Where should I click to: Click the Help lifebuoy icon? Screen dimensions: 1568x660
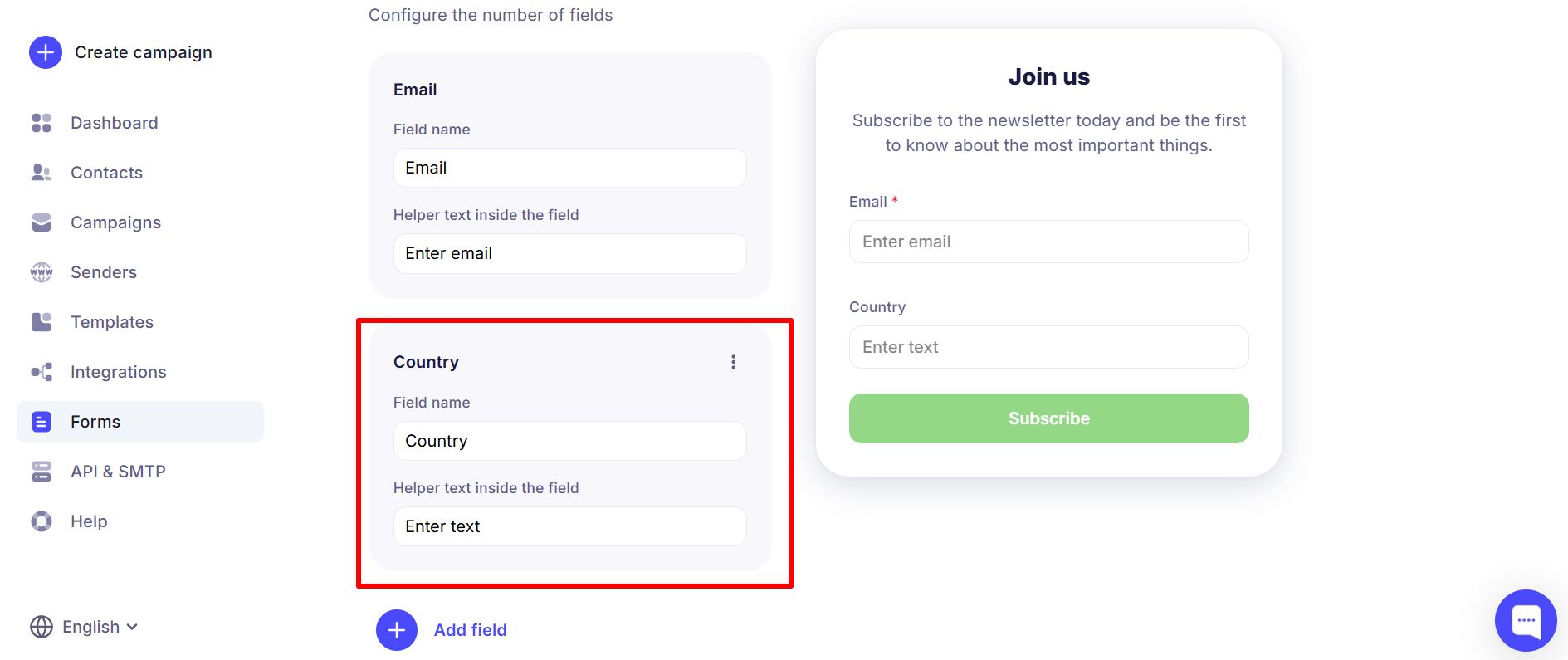pyautogui.click(x=42, y=521)
